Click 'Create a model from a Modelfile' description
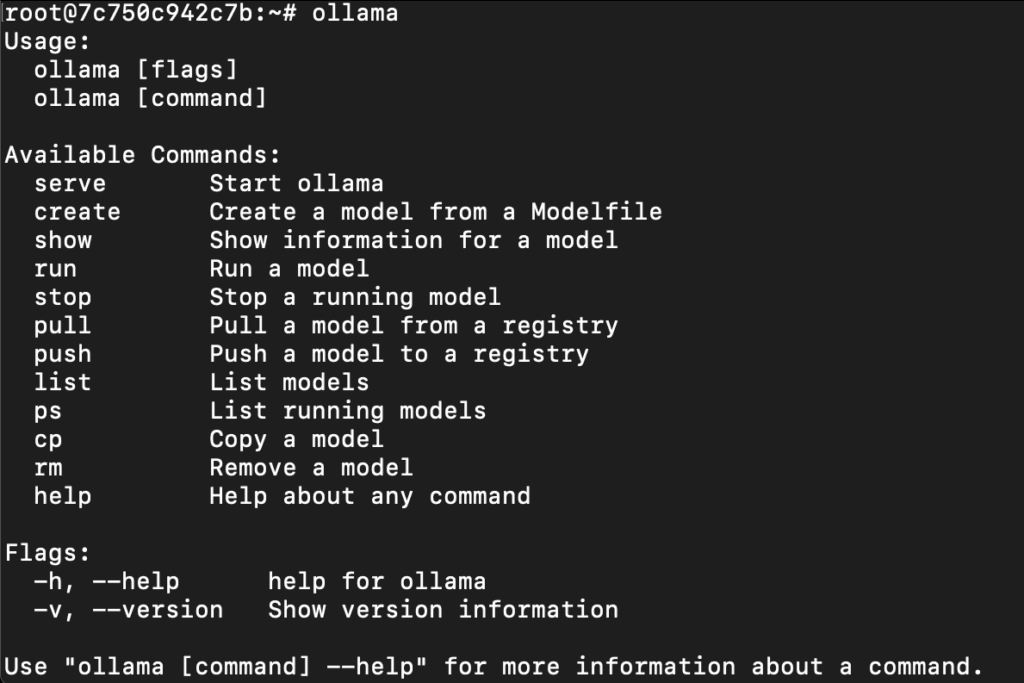The height and width of the screenshot is (683, 1024). [x=435, y=212]
